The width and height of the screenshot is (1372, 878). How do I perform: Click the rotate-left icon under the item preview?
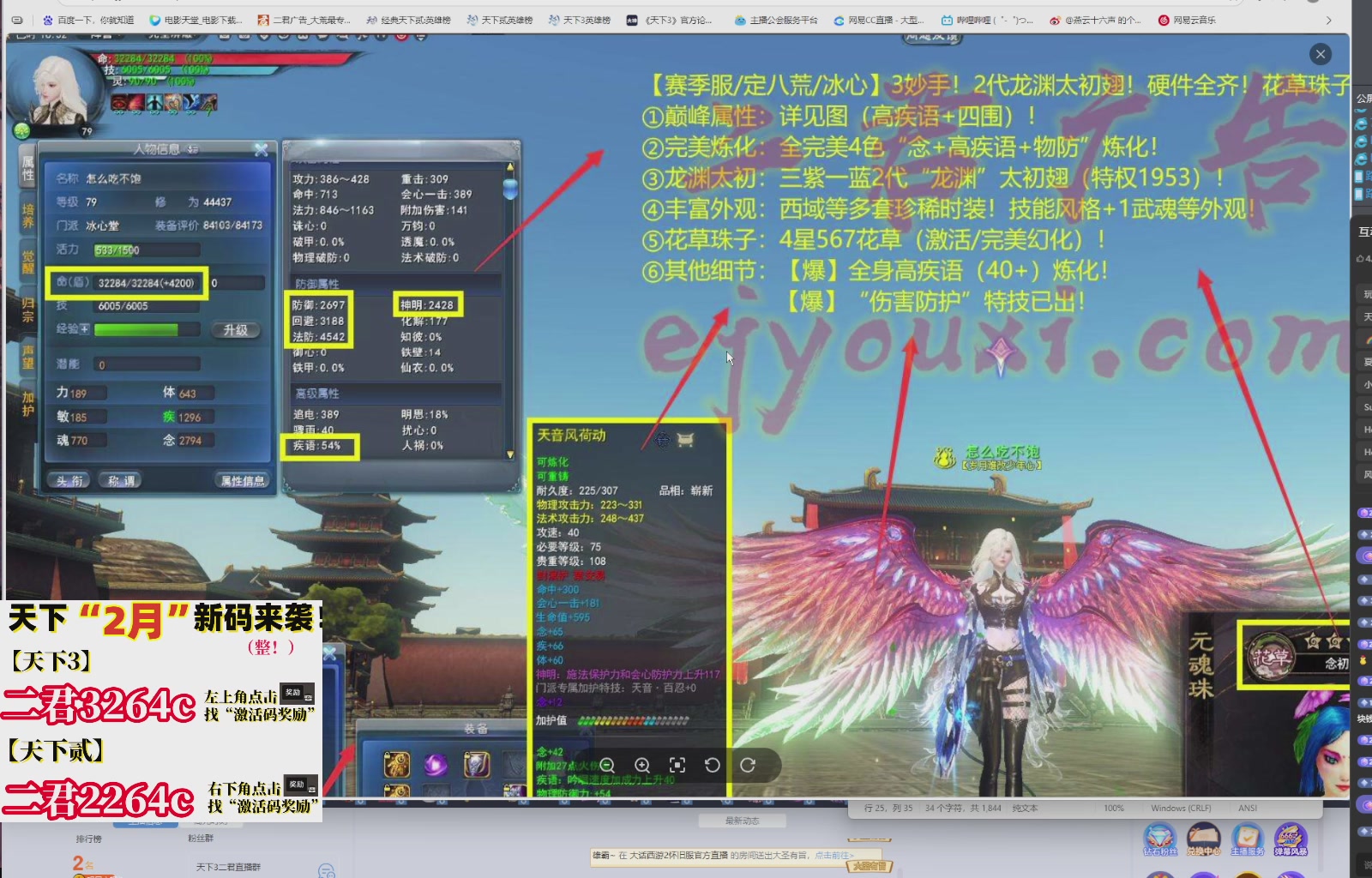pos(712,766)
